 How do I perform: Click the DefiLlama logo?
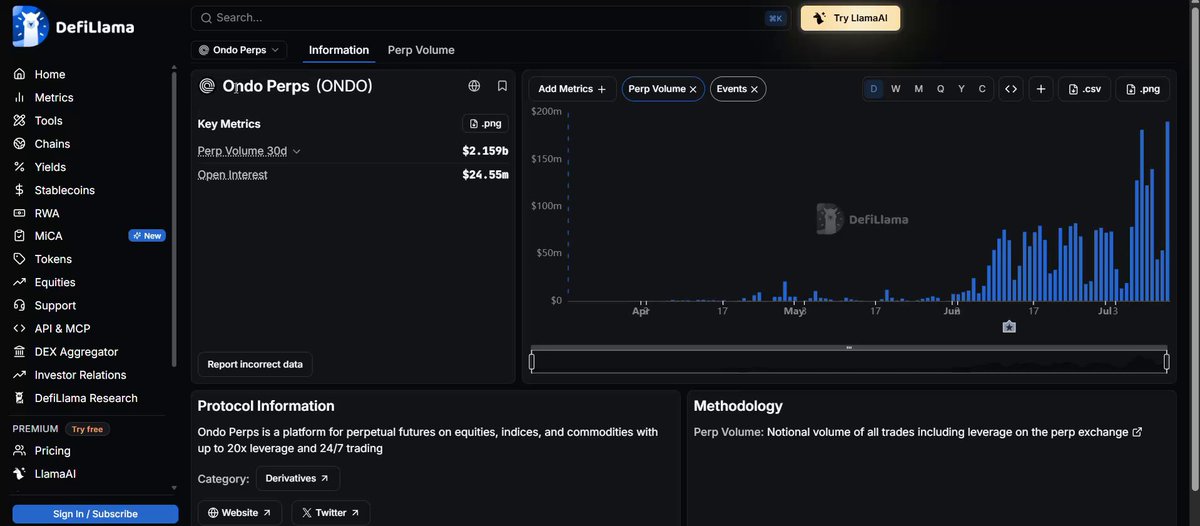pyautogui.click(x=74, y=27)
